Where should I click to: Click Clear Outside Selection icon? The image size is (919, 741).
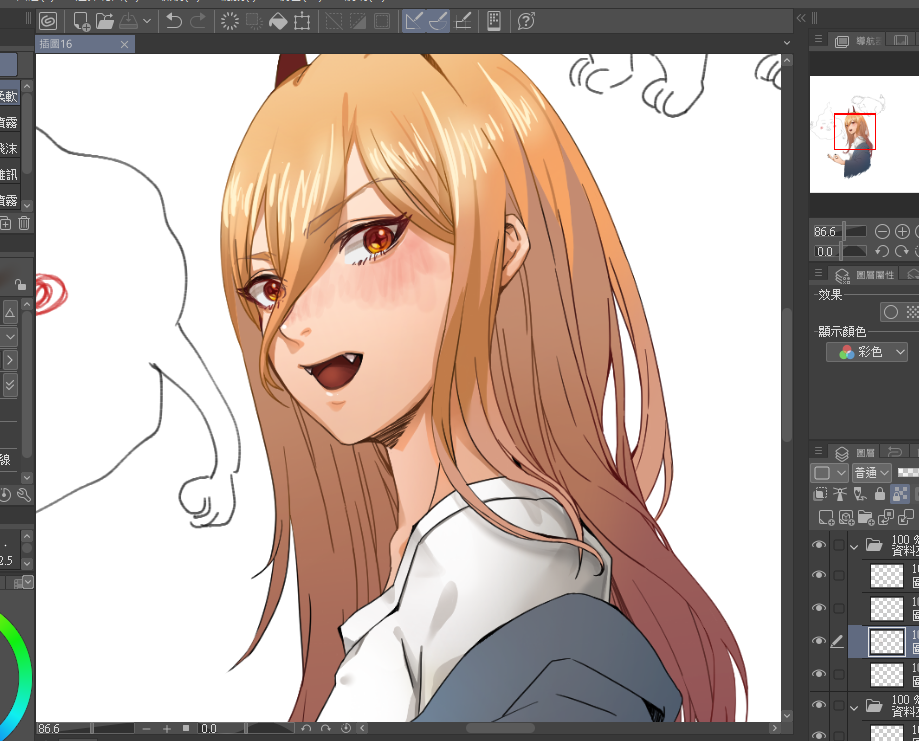click(x=254, y=22)
